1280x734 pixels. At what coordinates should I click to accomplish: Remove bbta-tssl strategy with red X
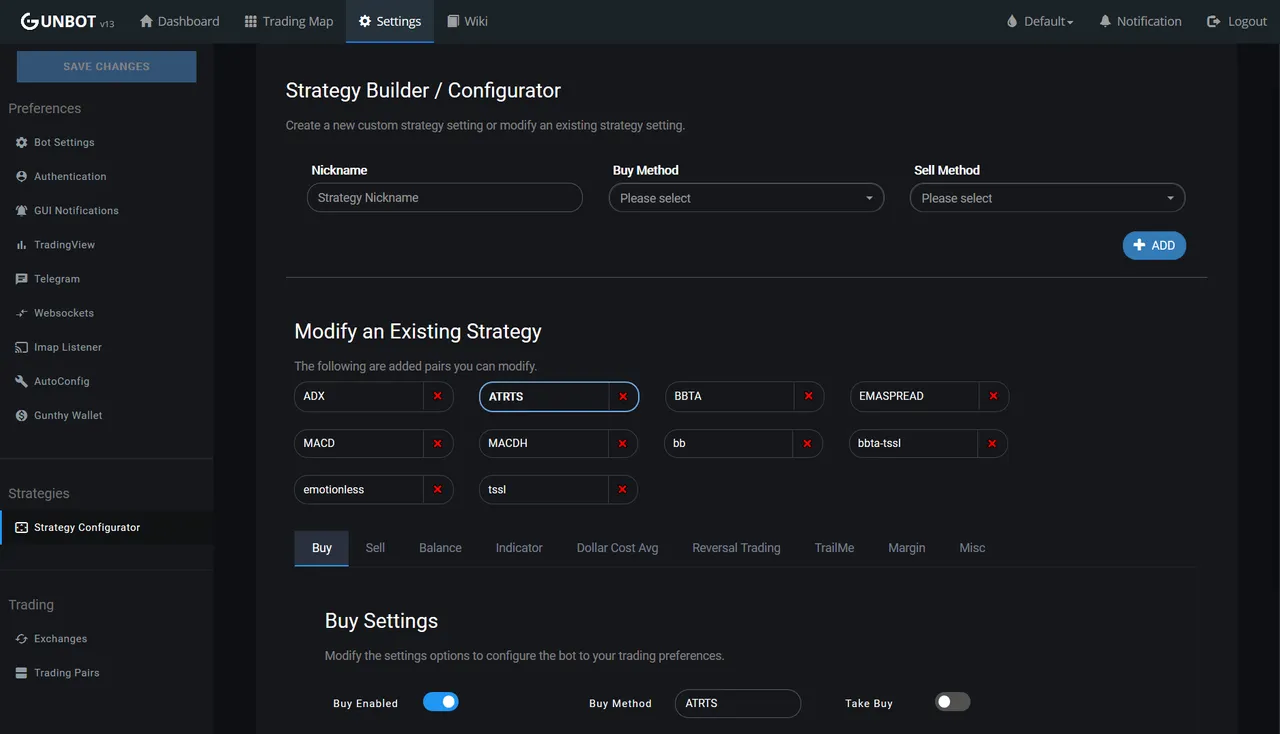pos(992,443)
